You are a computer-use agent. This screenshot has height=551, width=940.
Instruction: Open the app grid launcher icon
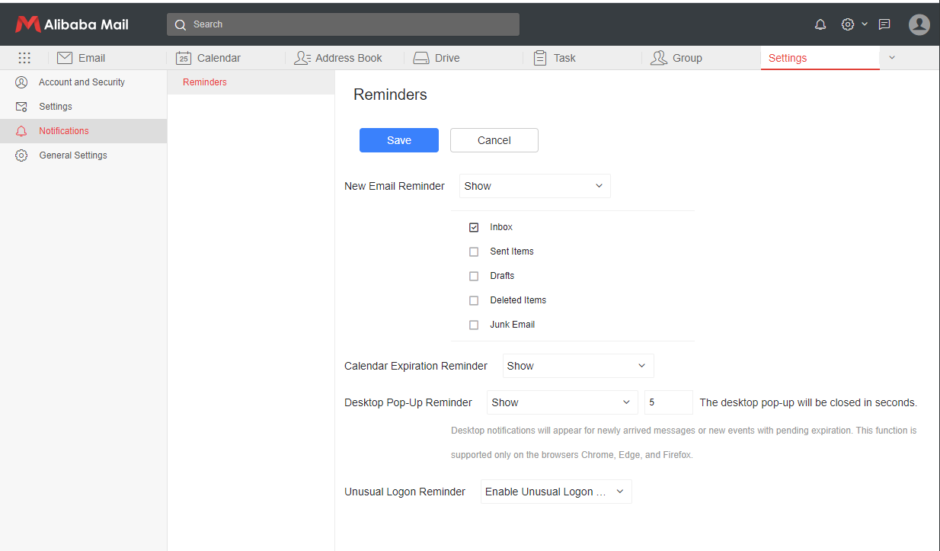pyautogui.click(x=24, y=58)
